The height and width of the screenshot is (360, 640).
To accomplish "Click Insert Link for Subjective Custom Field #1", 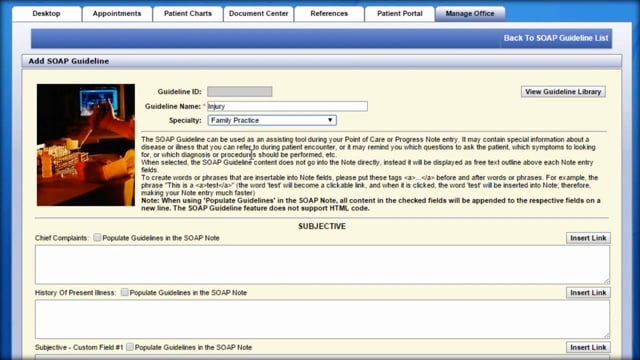I will click(x=588, y=347).
